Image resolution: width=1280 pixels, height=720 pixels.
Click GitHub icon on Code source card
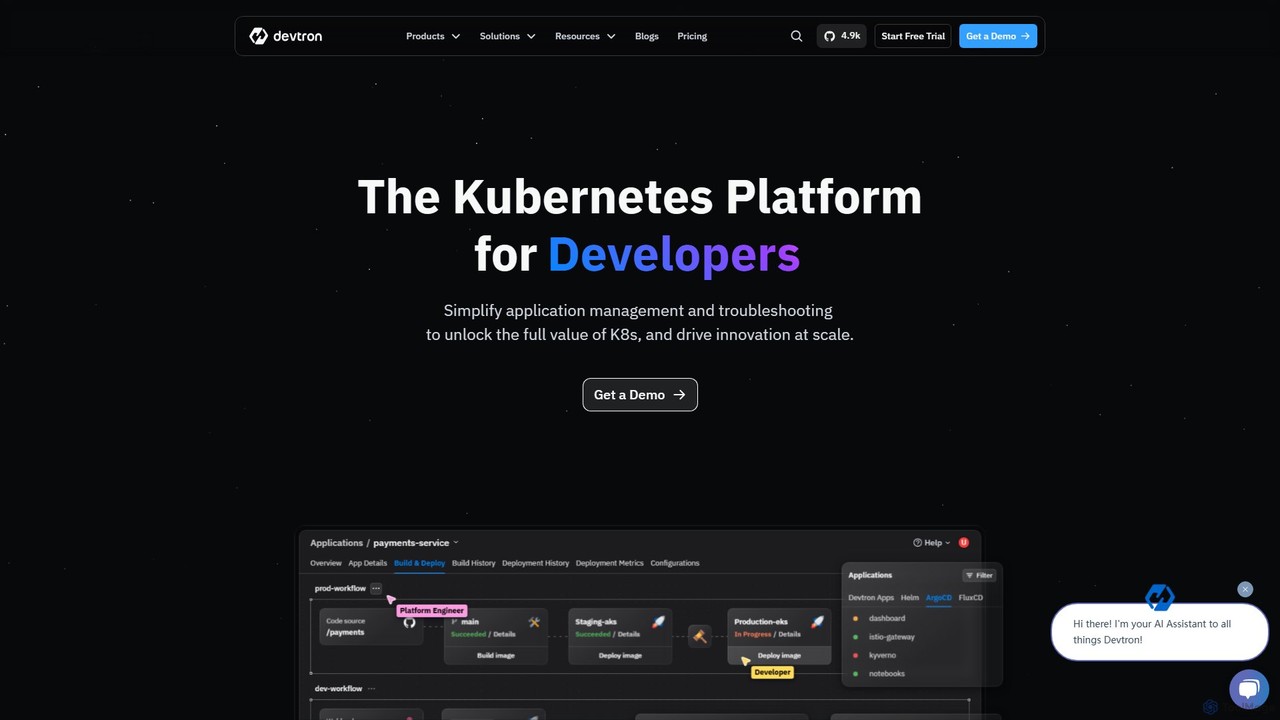pos(409,622)
